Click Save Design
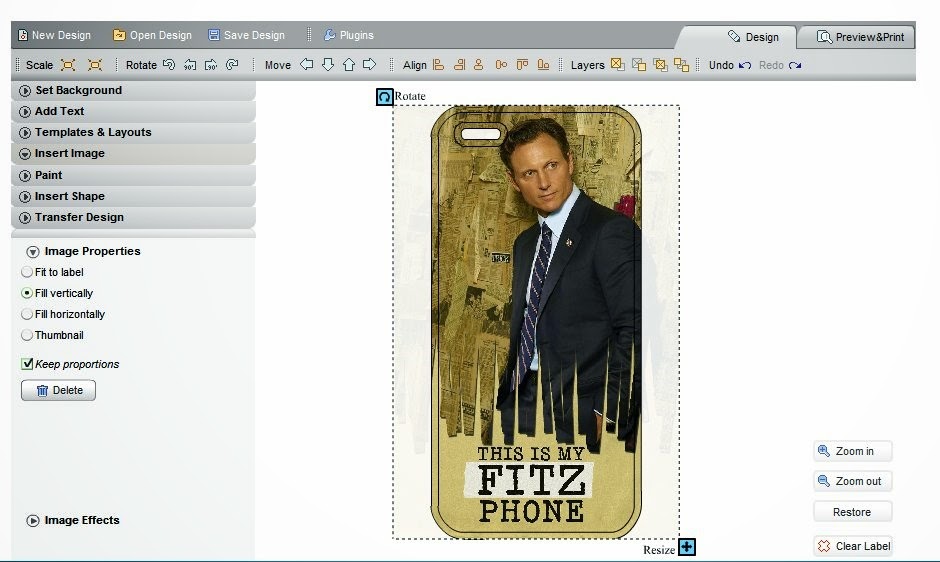This screenshot has height=562, width=940. click(x=246, y=35)
